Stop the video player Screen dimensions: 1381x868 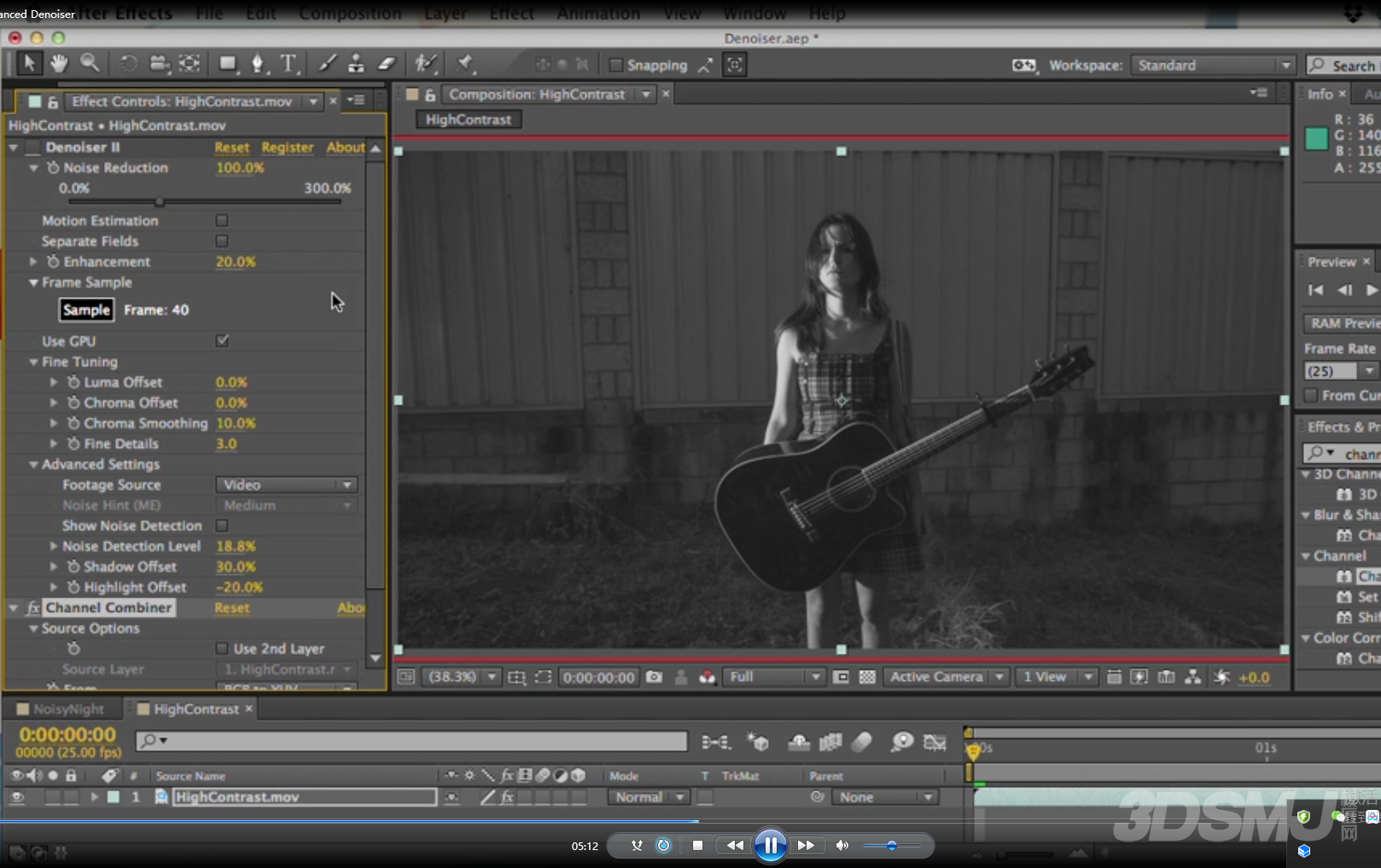[697, 845]
